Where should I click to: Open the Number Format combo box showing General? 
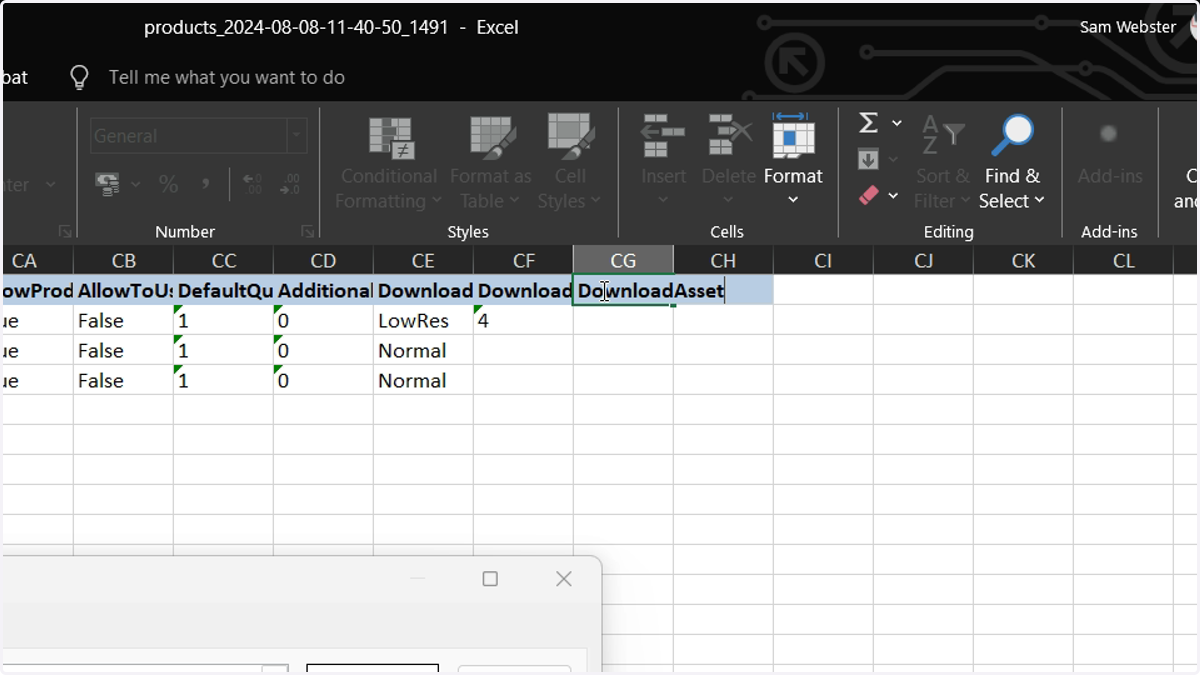[198, 136]
